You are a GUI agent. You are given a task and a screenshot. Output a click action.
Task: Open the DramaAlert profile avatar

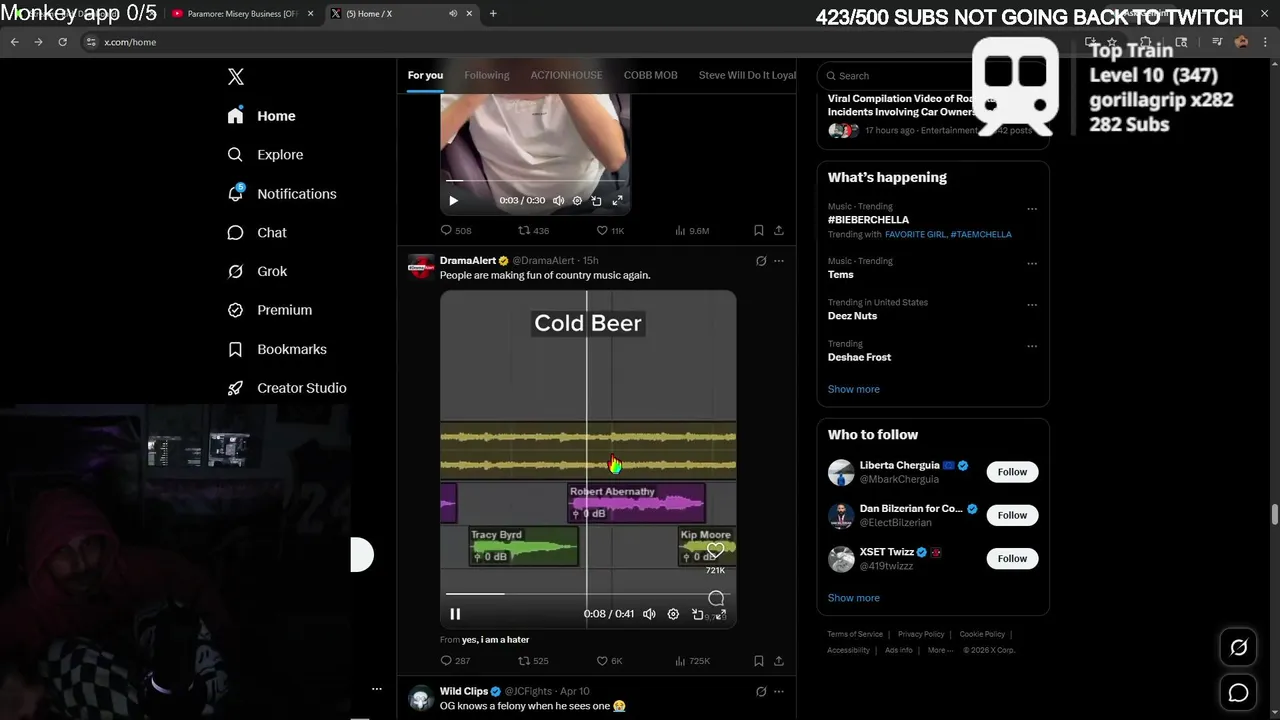pyautogui.click(x=421, y=266)
